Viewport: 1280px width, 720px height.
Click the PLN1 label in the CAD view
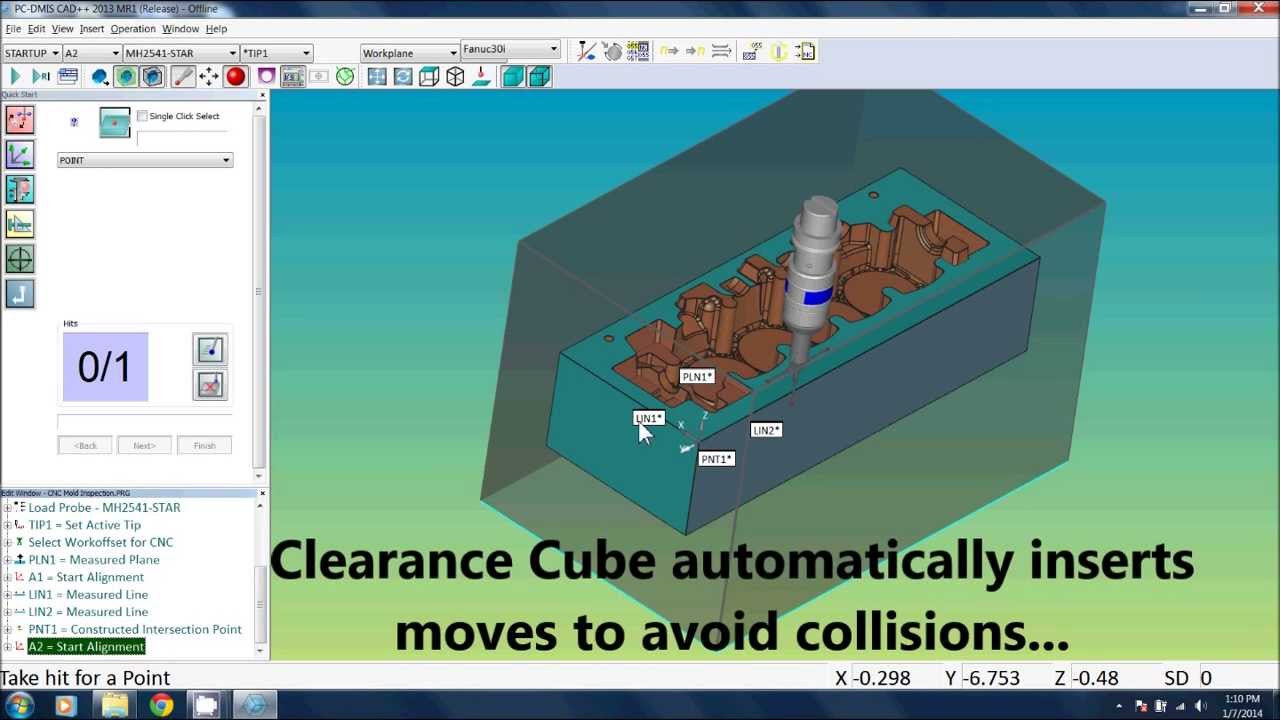click(697, 377)
